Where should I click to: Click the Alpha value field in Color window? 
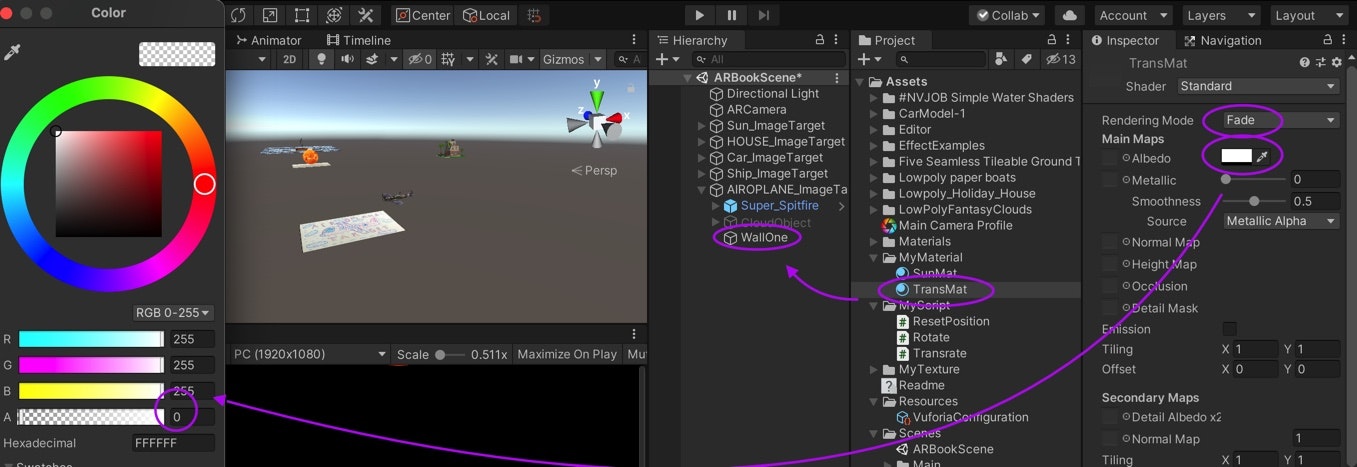coord(192,416)
